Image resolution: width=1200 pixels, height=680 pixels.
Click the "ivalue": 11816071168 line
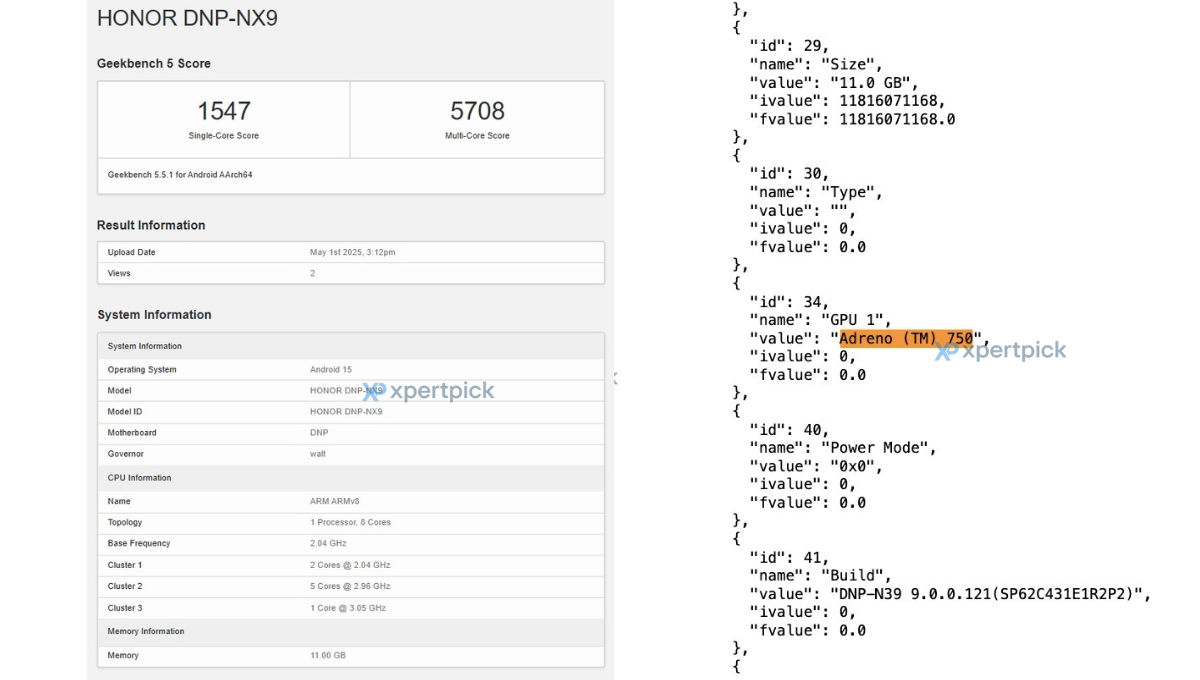[847, 101]
